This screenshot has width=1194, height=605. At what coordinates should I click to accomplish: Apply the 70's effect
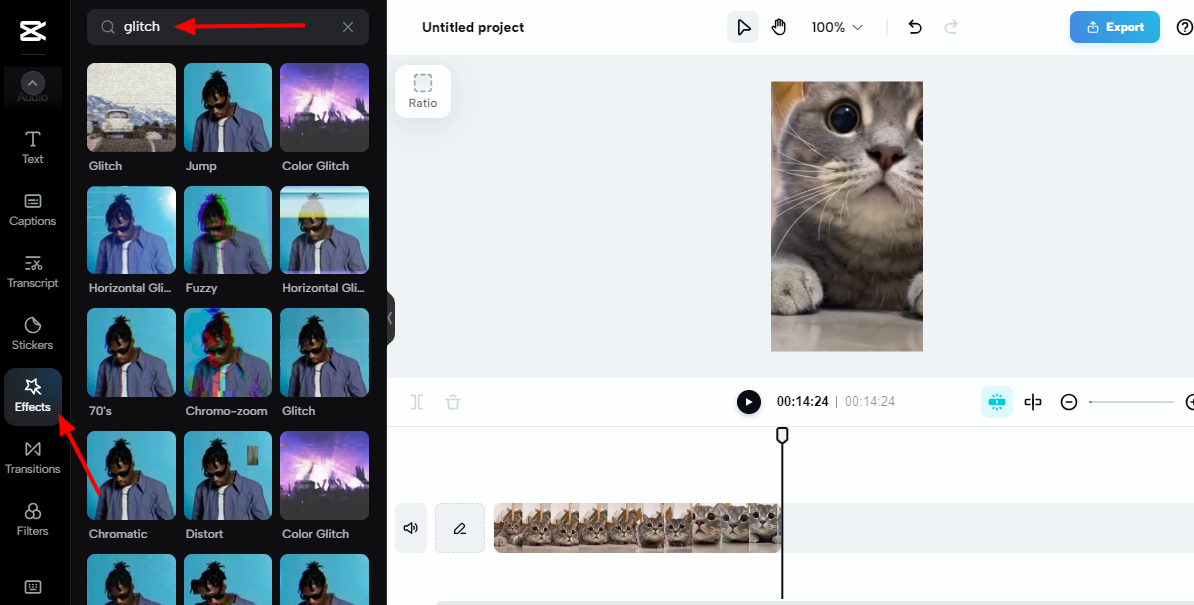point(132,352)
